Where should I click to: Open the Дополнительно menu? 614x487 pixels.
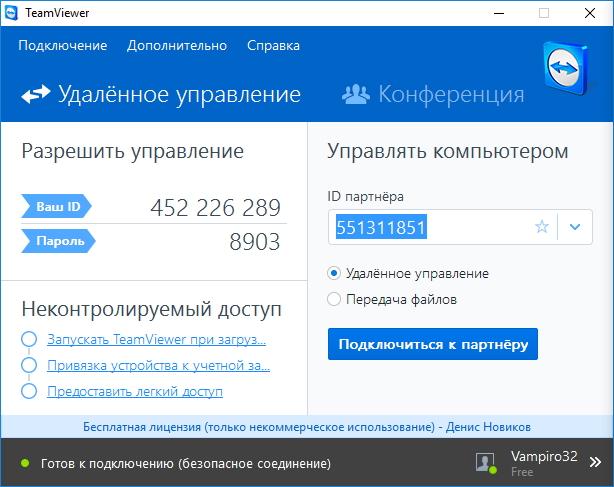[177, 46]
